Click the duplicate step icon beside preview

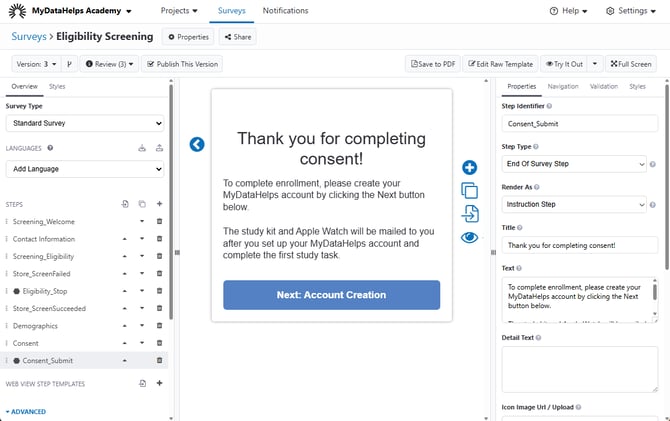(469, 190)
